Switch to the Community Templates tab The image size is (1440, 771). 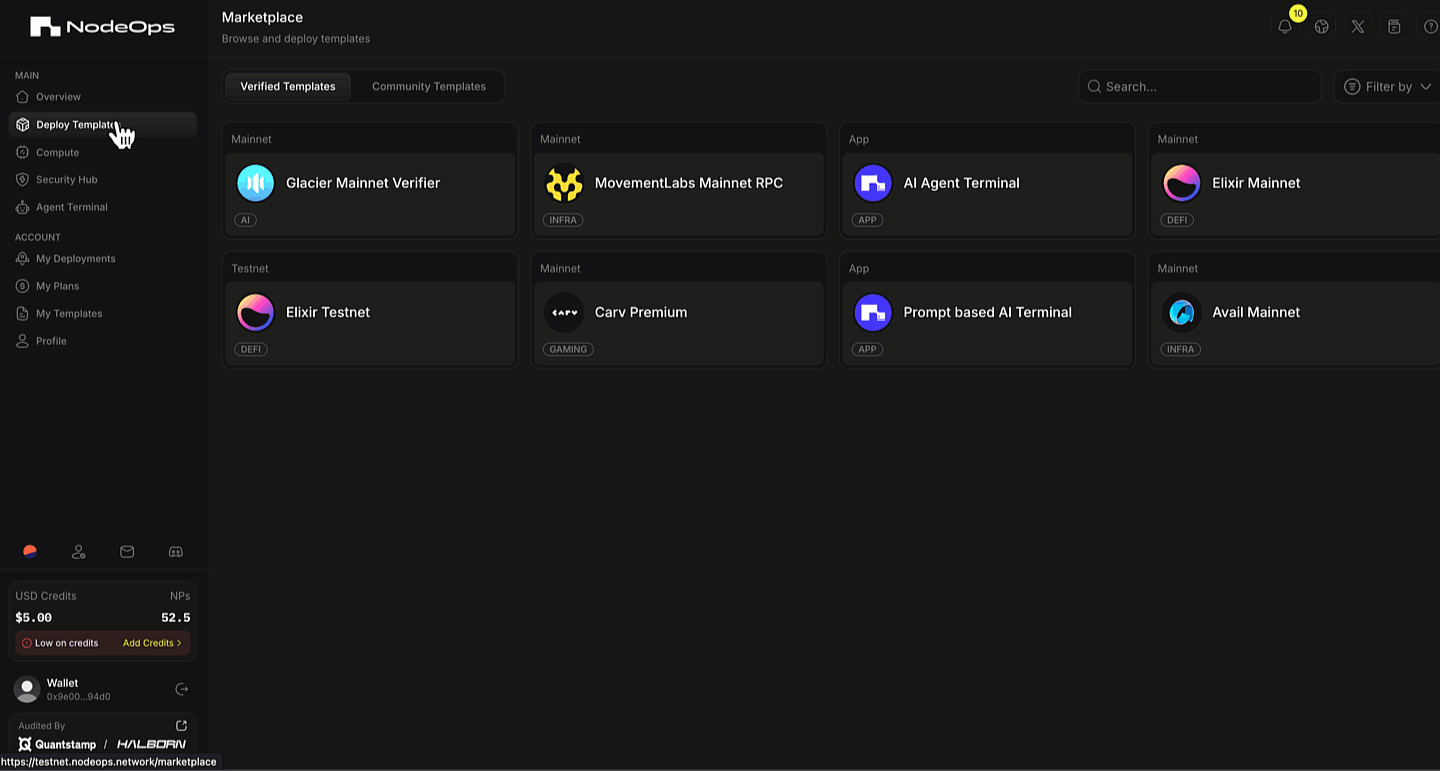(429, 87)
